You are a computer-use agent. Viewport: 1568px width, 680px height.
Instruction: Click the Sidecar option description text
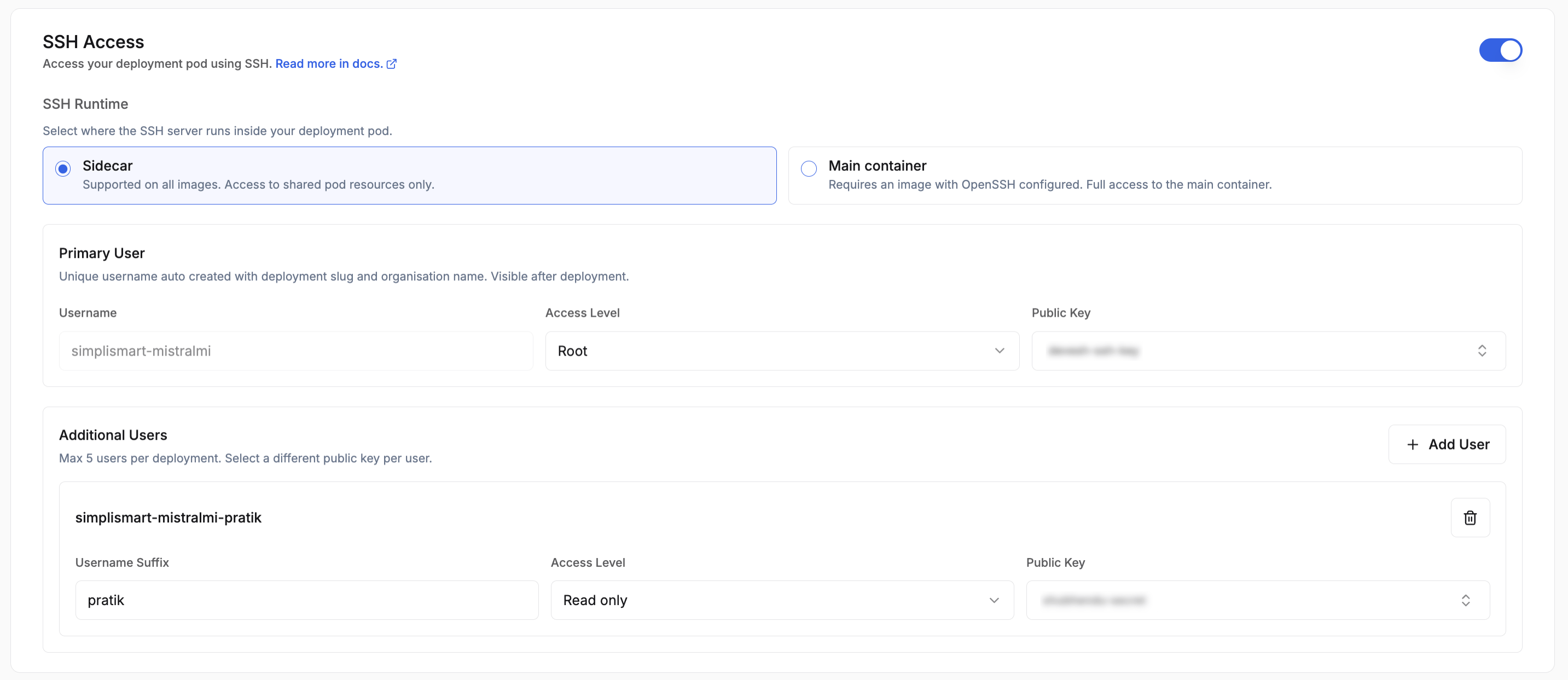coord(258,184)
